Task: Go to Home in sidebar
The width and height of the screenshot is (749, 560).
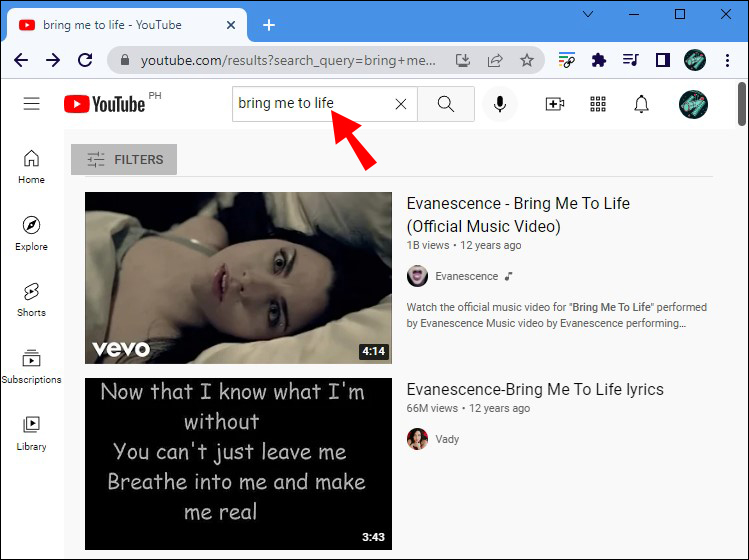Action: click(x=32, y=167)
